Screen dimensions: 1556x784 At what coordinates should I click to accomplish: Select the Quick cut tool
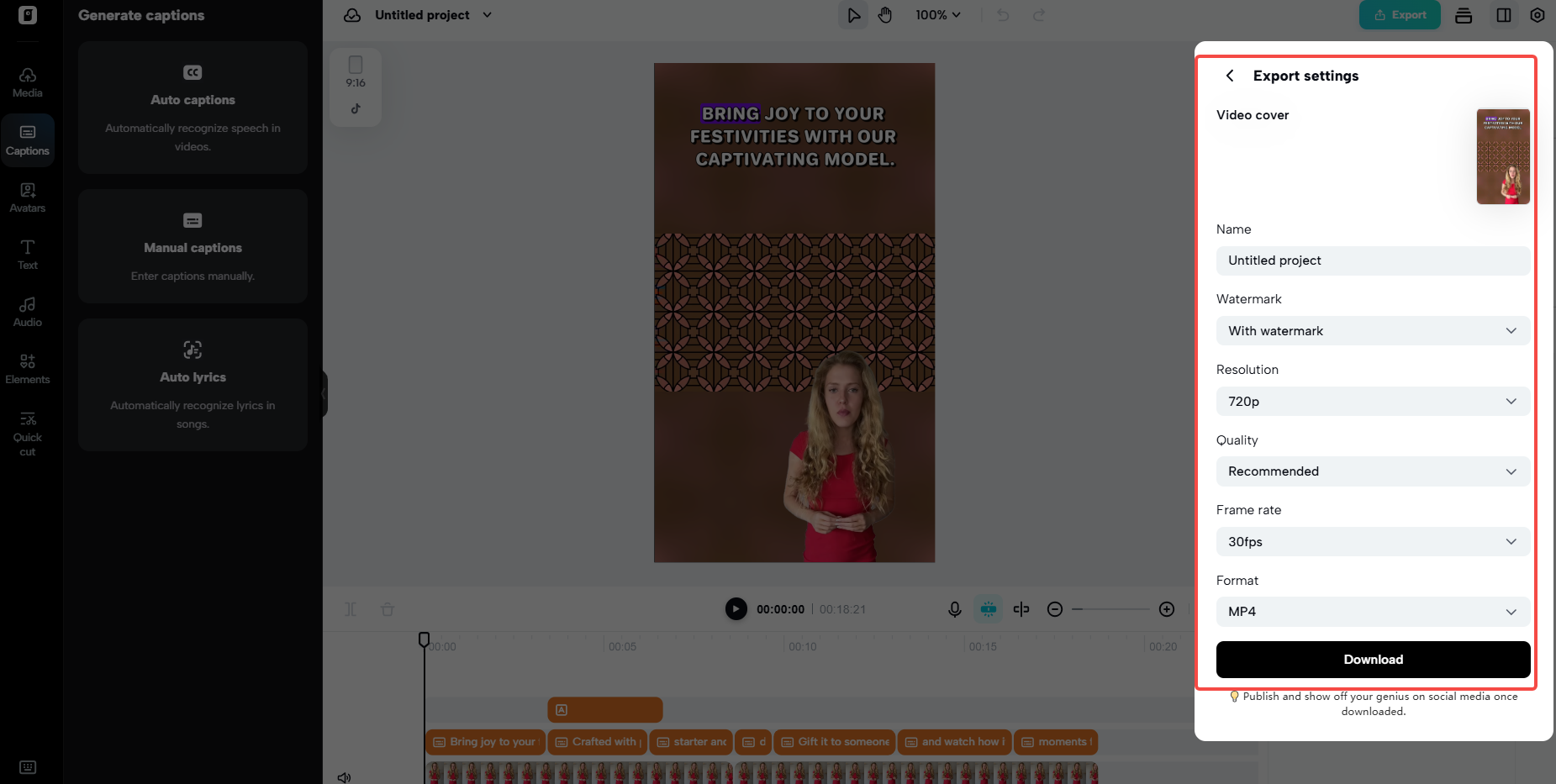28,432
